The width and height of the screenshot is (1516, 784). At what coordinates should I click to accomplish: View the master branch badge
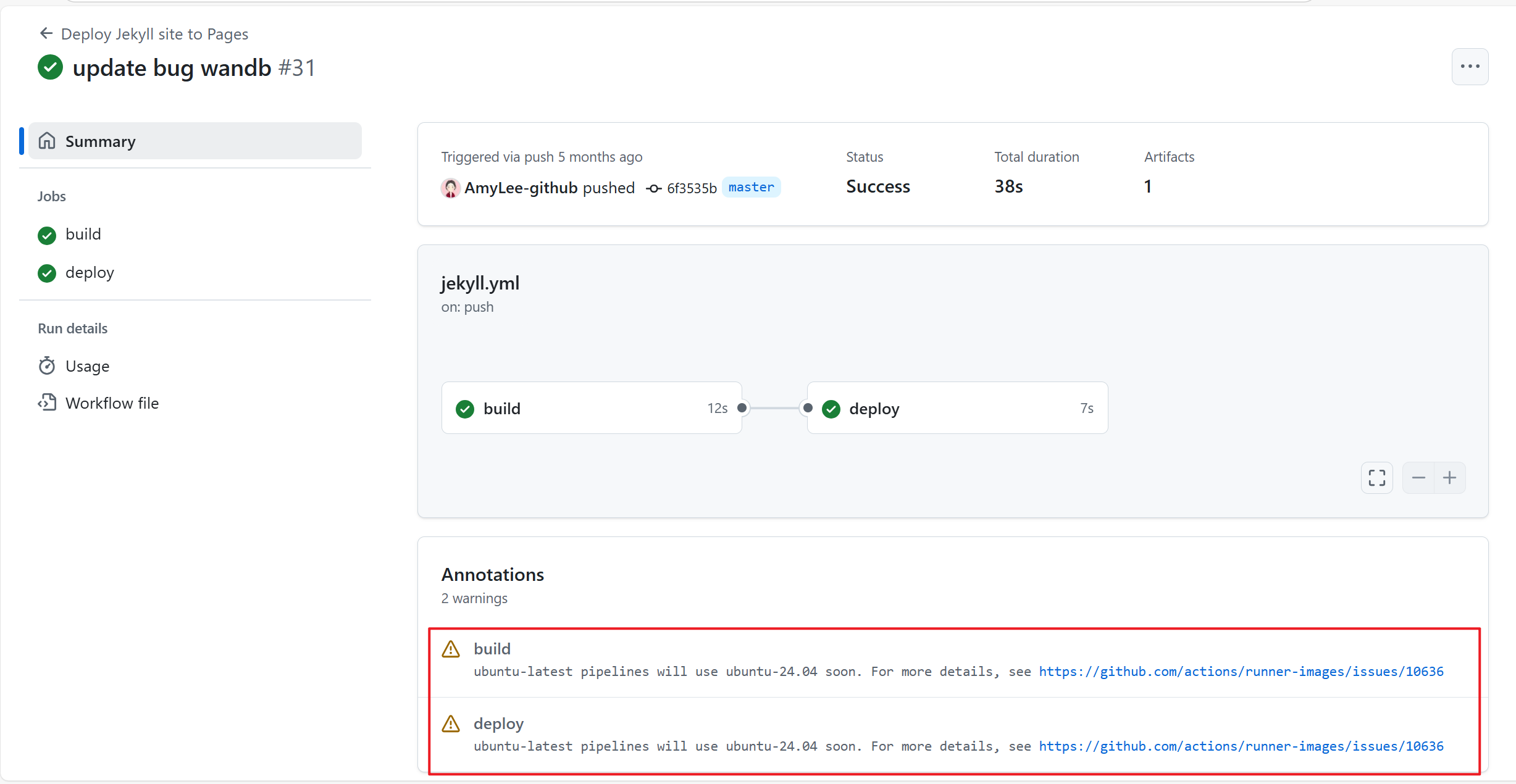click(x=750, y=187)
